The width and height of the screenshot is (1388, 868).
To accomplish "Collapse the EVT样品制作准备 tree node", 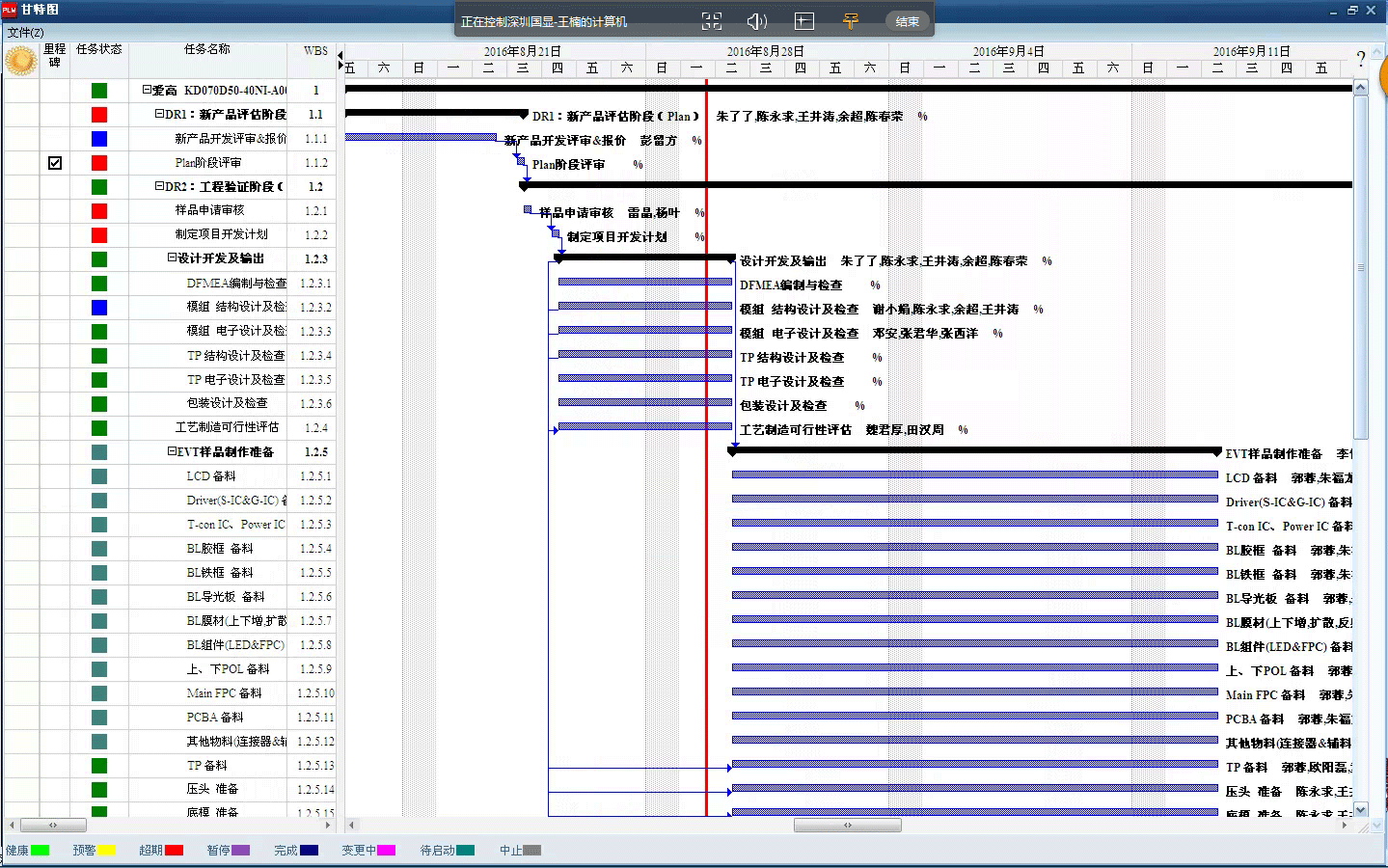I will pyautogui.click(x=172, y=451).
